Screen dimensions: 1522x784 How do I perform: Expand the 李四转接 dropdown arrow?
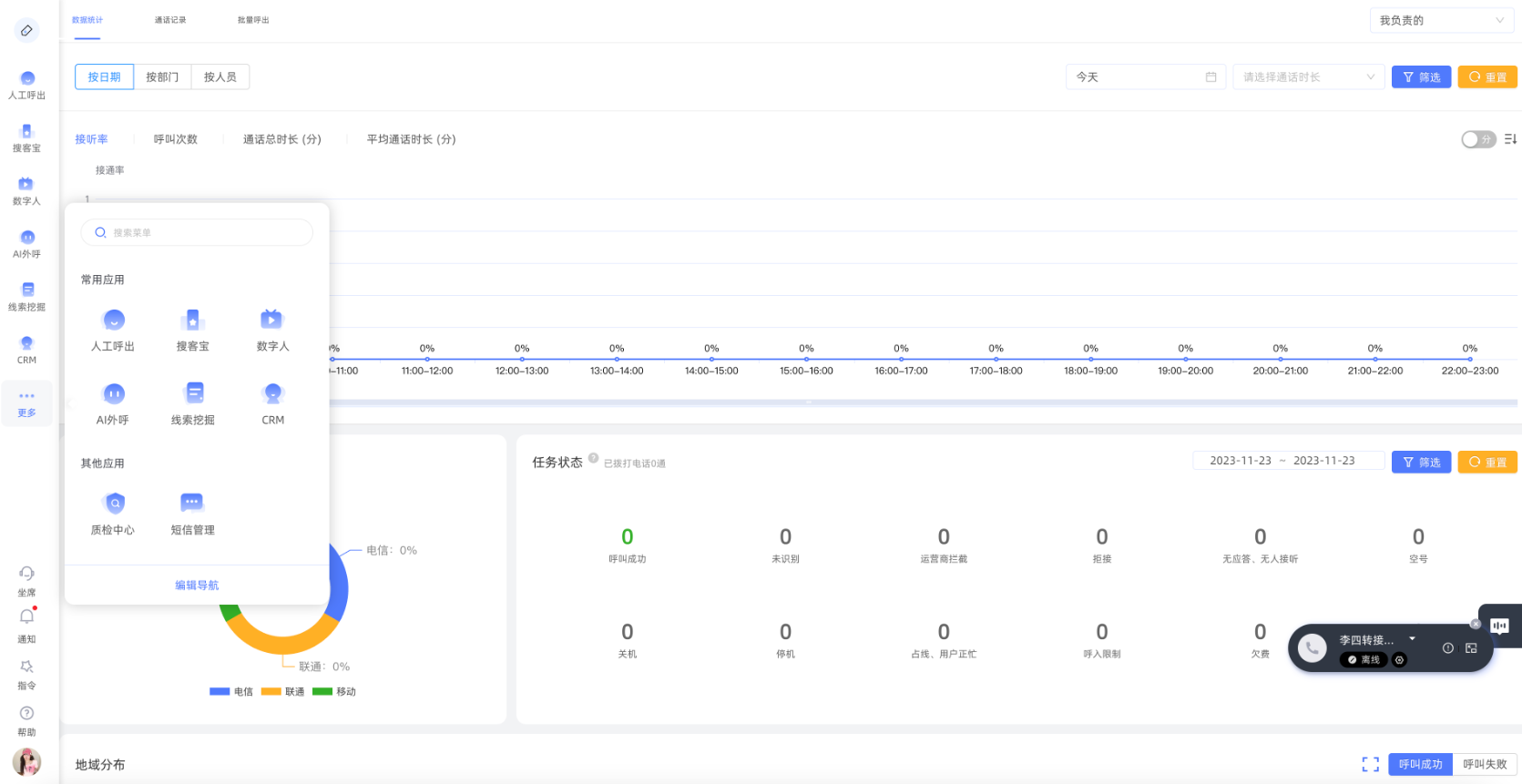pos(1413,638)
